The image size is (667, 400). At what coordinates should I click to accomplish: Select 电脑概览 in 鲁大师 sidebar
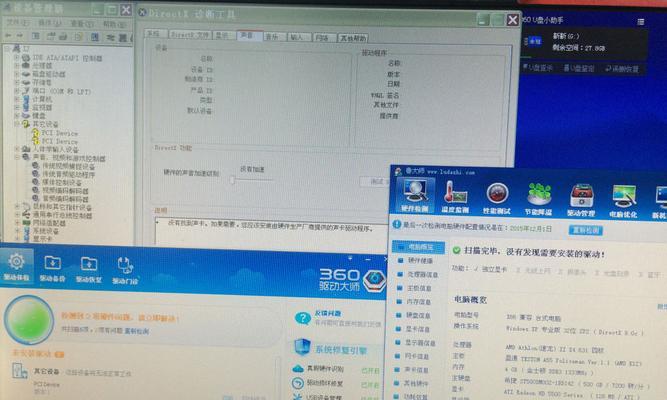pyautogui.click(x=419, y=247)
